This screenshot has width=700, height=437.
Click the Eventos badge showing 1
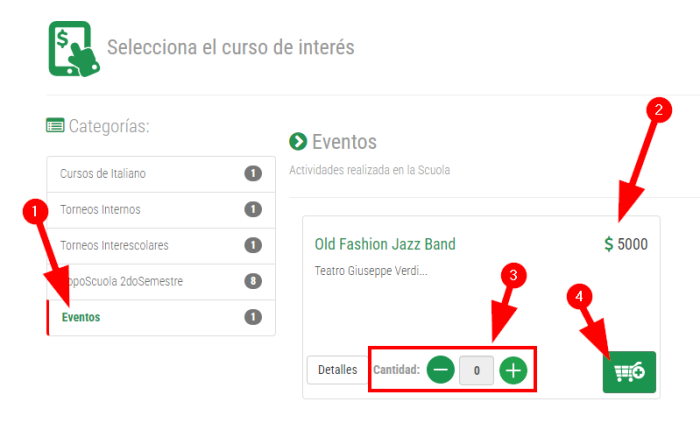tap(253, 317)
